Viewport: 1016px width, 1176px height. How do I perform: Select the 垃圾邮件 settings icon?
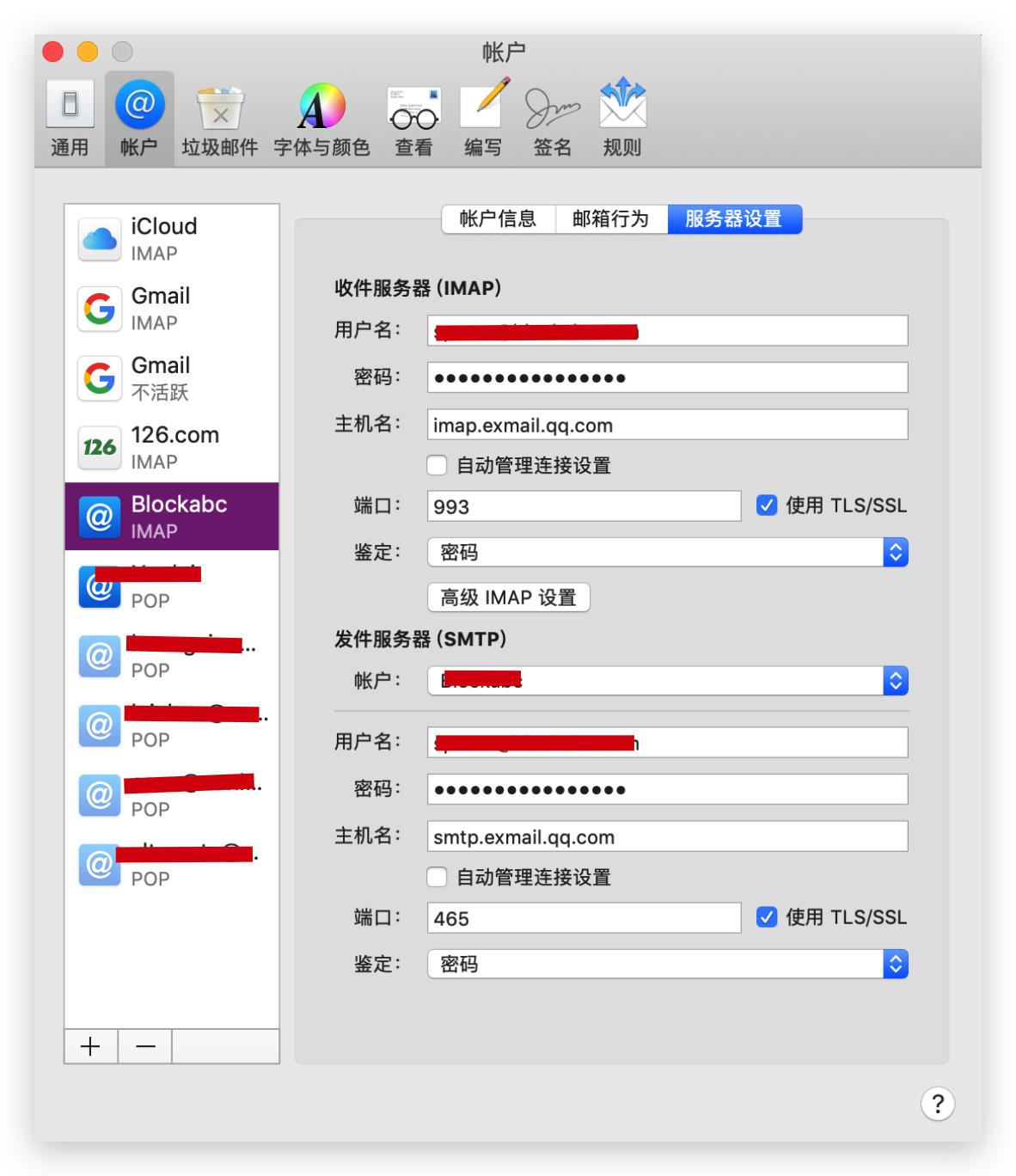pyautogui.click(x=219, y=118)
